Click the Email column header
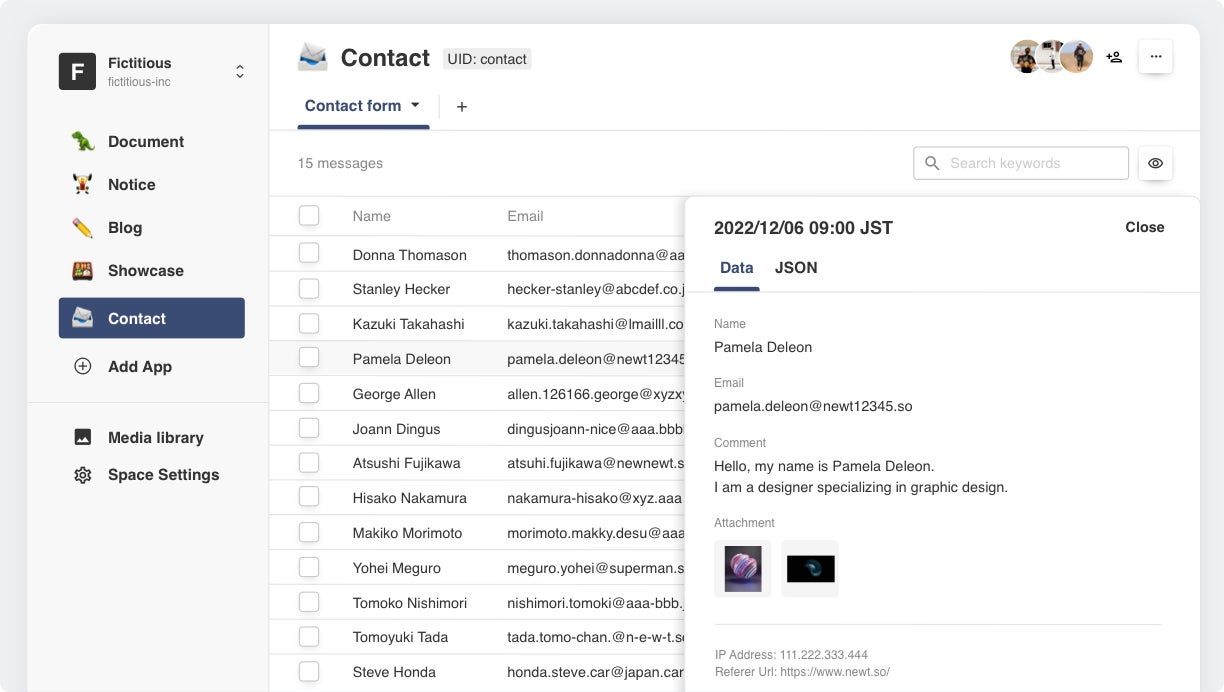1224x692 pixels. pyautogui.click(x=525, y=216)
